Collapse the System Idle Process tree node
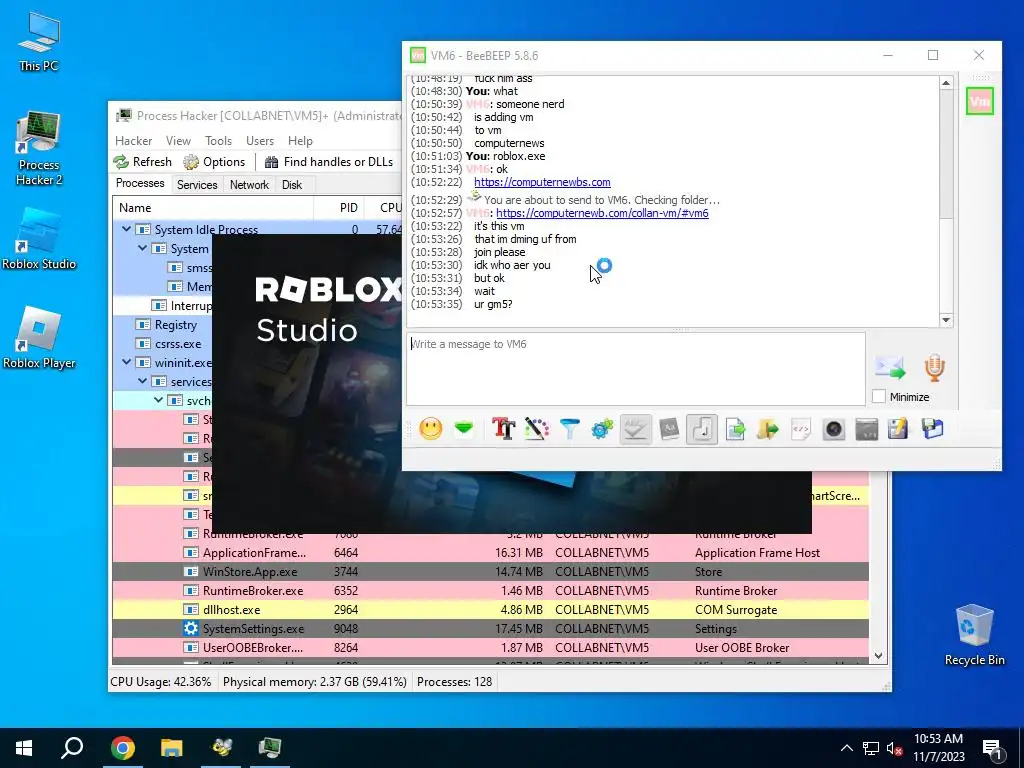Image resolution: width=1024 pixels, height=768 pixels. 126,229
